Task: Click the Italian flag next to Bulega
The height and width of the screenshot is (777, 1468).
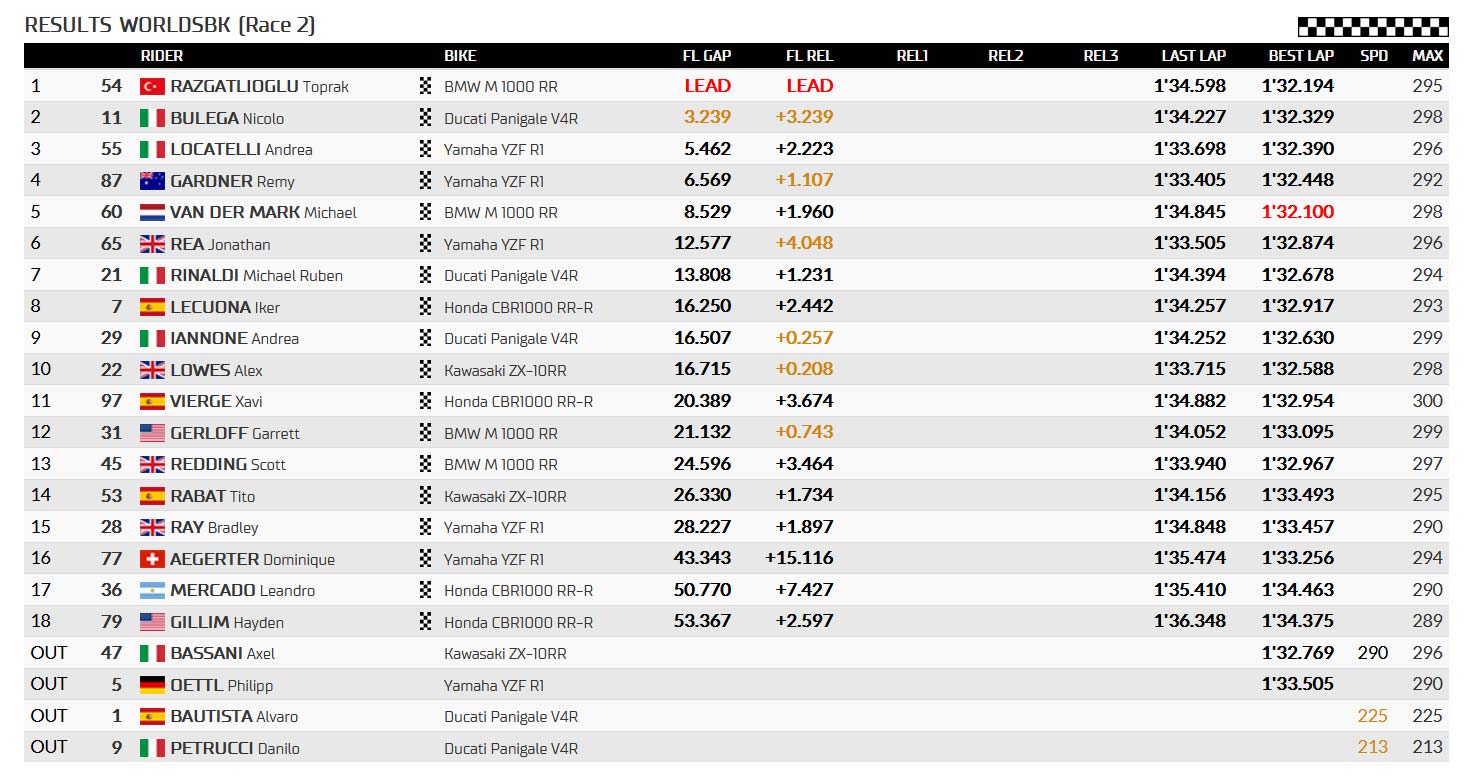Action: coord(152,118)
